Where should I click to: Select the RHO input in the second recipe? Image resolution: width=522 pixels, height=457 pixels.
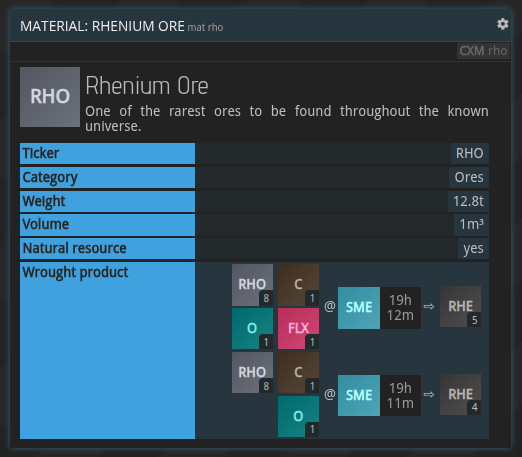252,373
